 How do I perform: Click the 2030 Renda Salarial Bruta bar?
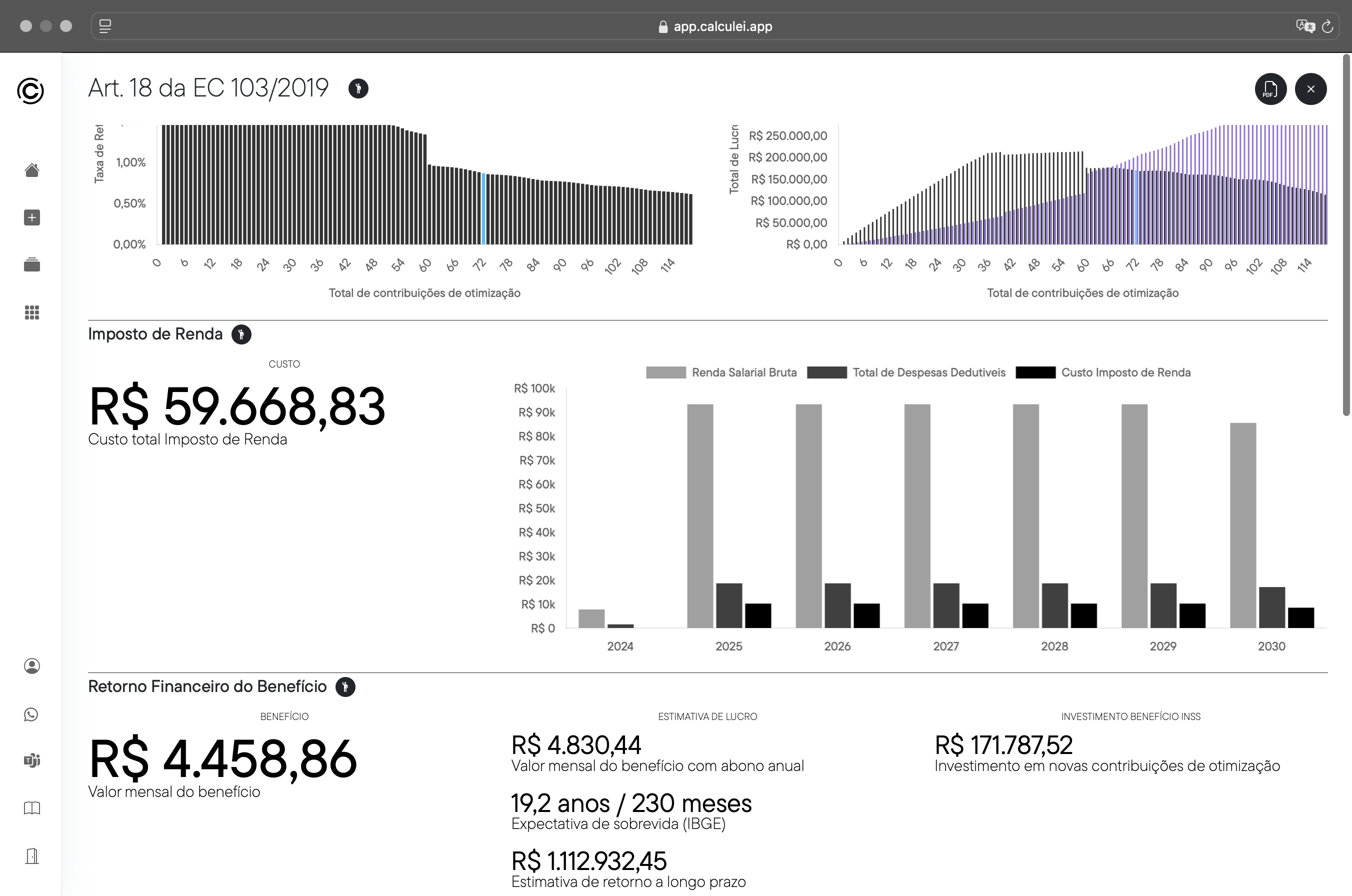tap(1243, 525)
